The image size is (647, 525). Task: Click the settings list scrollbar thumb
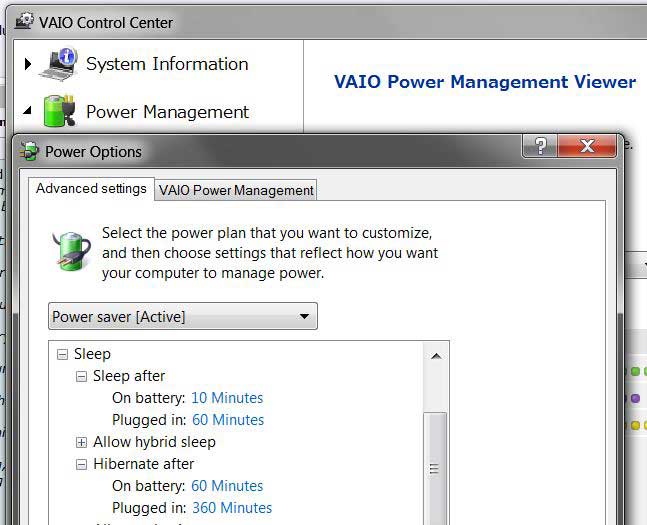tap(435, 468)
